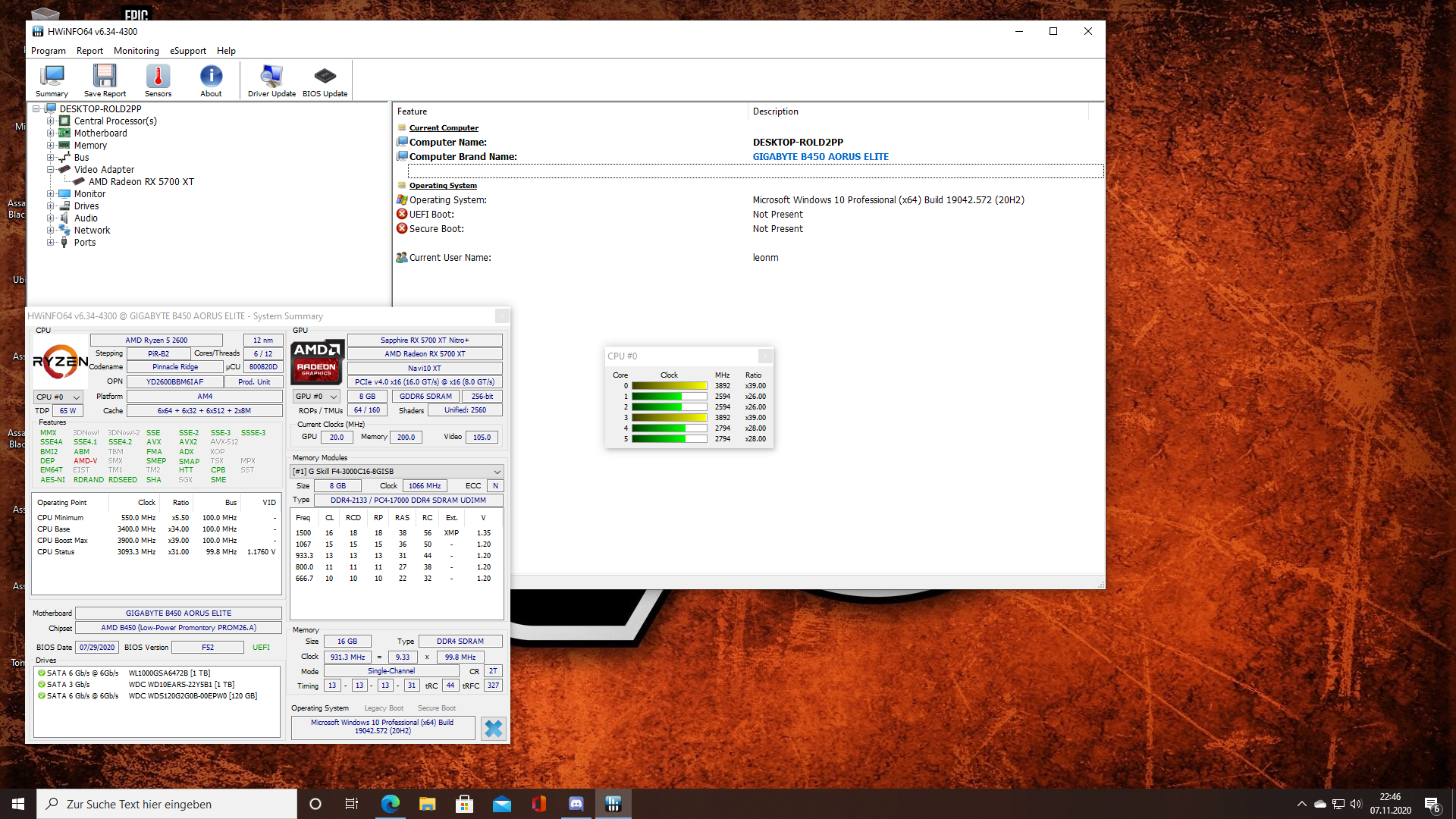Image resolution: width=1456 pixels, height=819 pixels.
Task: Open the Monitoring menu
Action: pyautogui.click(x=136, y=51)
